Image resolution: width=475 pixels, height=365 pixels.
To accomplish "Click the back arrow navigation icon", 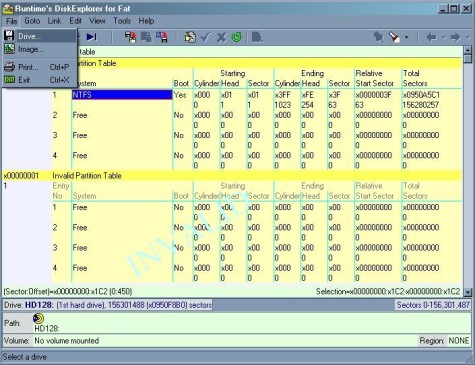I will click(432, 37).
